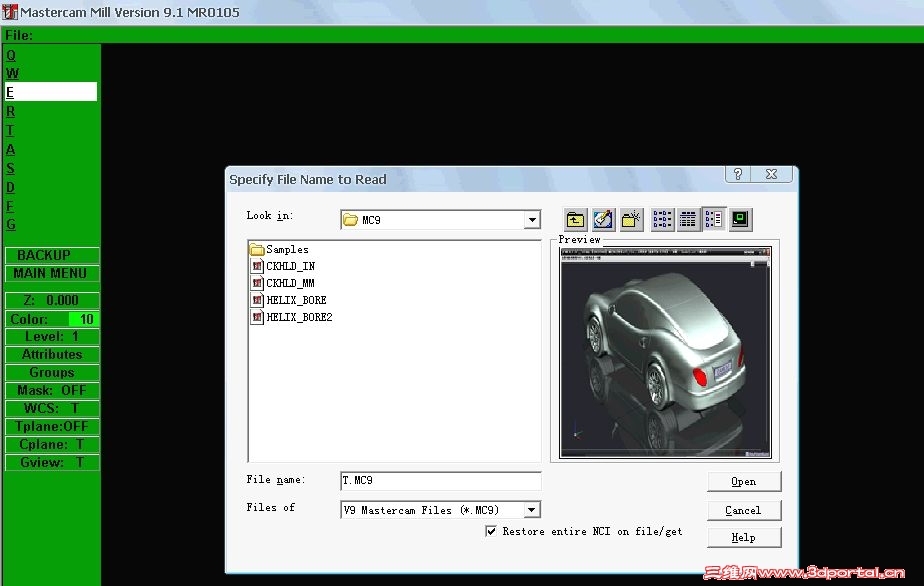Switch to large icons view button

coord(662,219)
